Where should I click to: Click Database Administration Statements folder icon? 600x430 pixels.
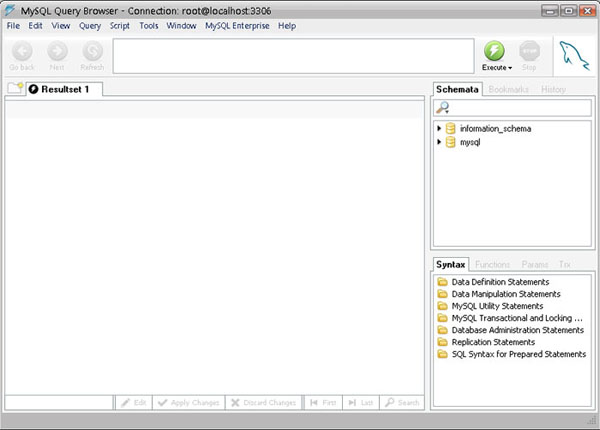coord(442,330)
